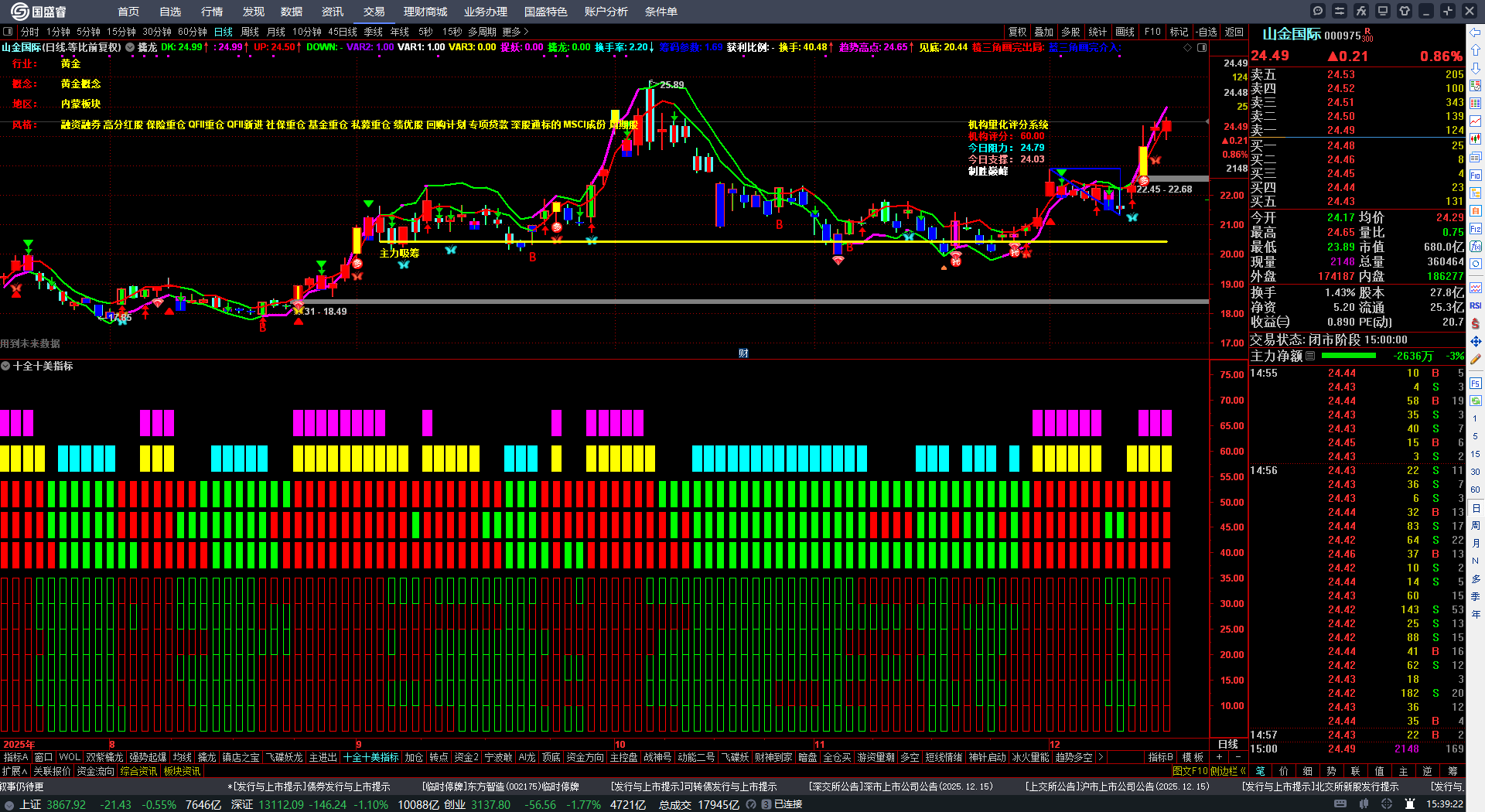Open the 多股 multi-stock option
The height and width of the screenshot is (812, 1485).
coord(1070,32)
